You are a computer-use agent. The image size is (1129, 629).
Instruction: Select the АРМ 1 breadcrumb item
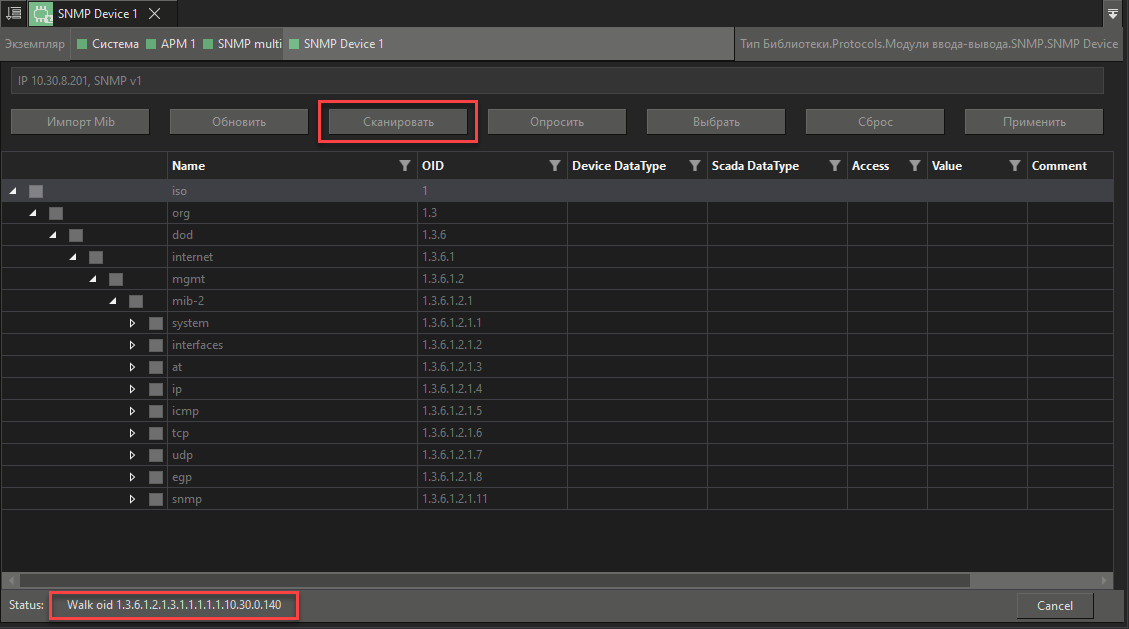[x=177, y=44]
